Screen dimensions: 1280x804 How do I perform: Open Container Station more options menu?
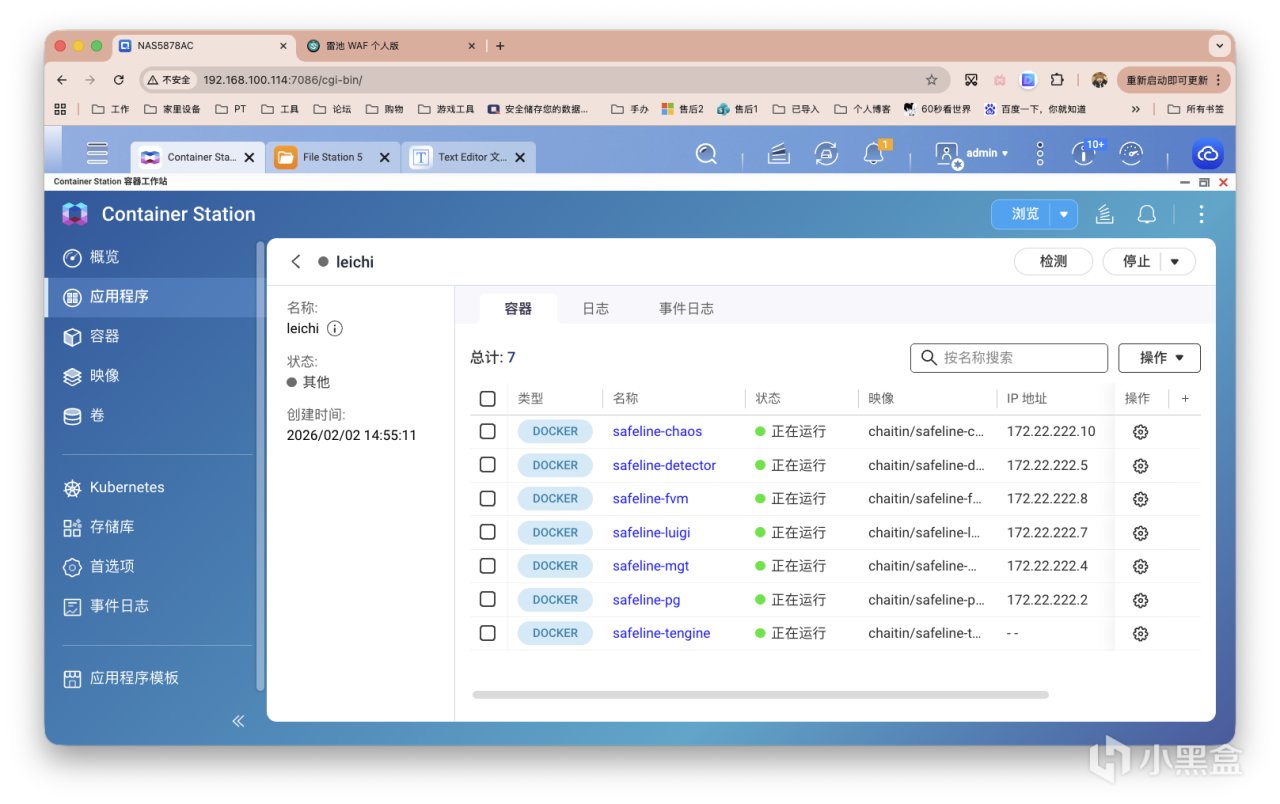(x=1201, y=214)
